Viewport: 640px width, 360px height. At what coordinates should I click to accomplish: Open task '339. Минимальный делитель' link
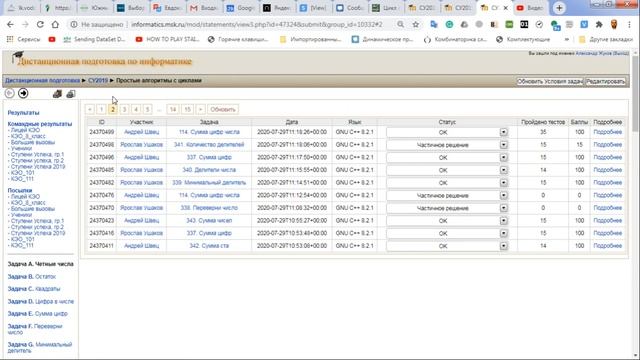click(209, 183)
